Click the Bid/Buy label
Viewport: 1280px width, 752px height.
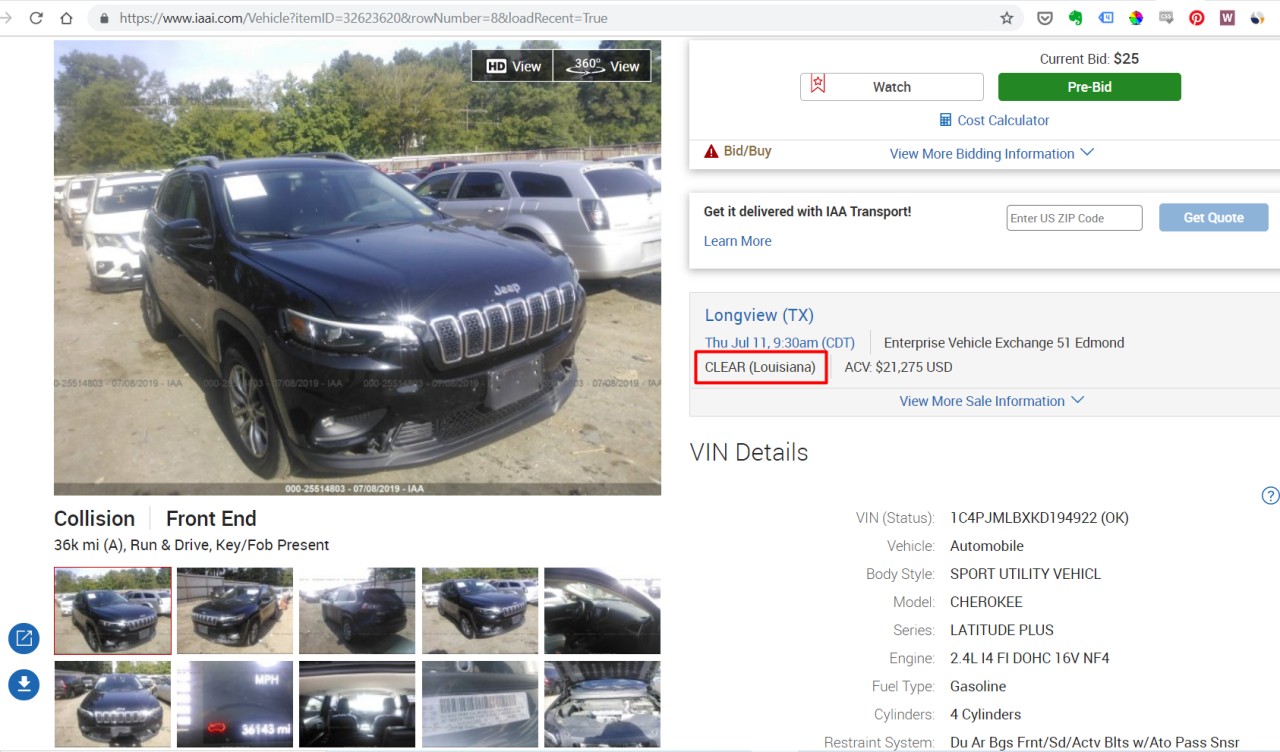tap(747, 151)
